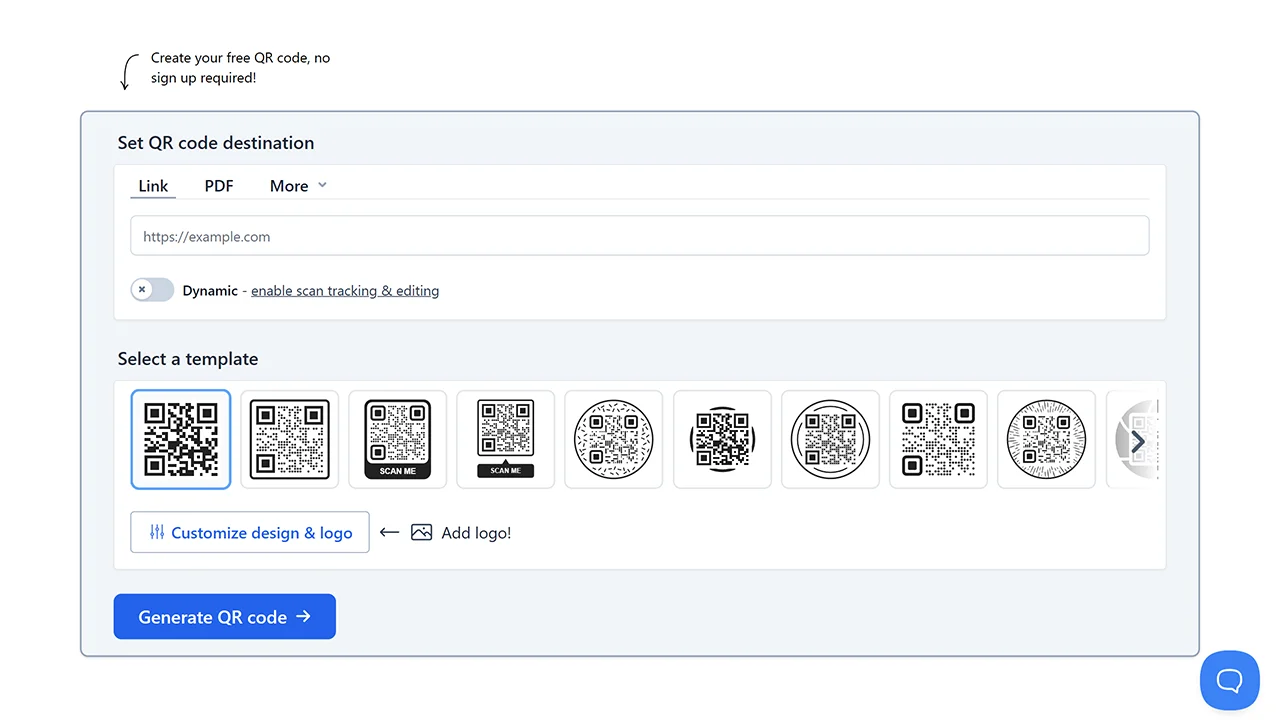Screen dimensions: 1280x720
Task: Click the enable scan tracking & editing link
Action: [345, 291]
